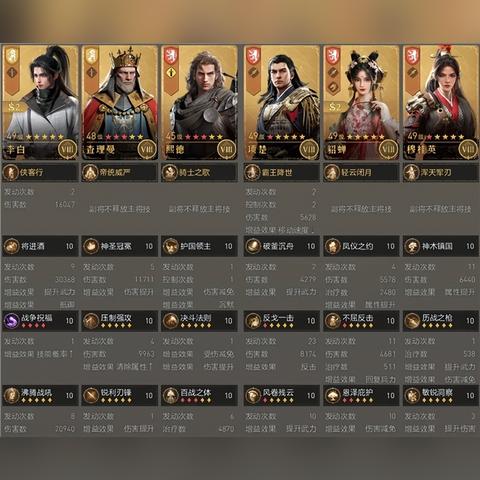Open the 风卷残云 skill entry
Viewport: 480px width, 480px height.
pos(282,395)
